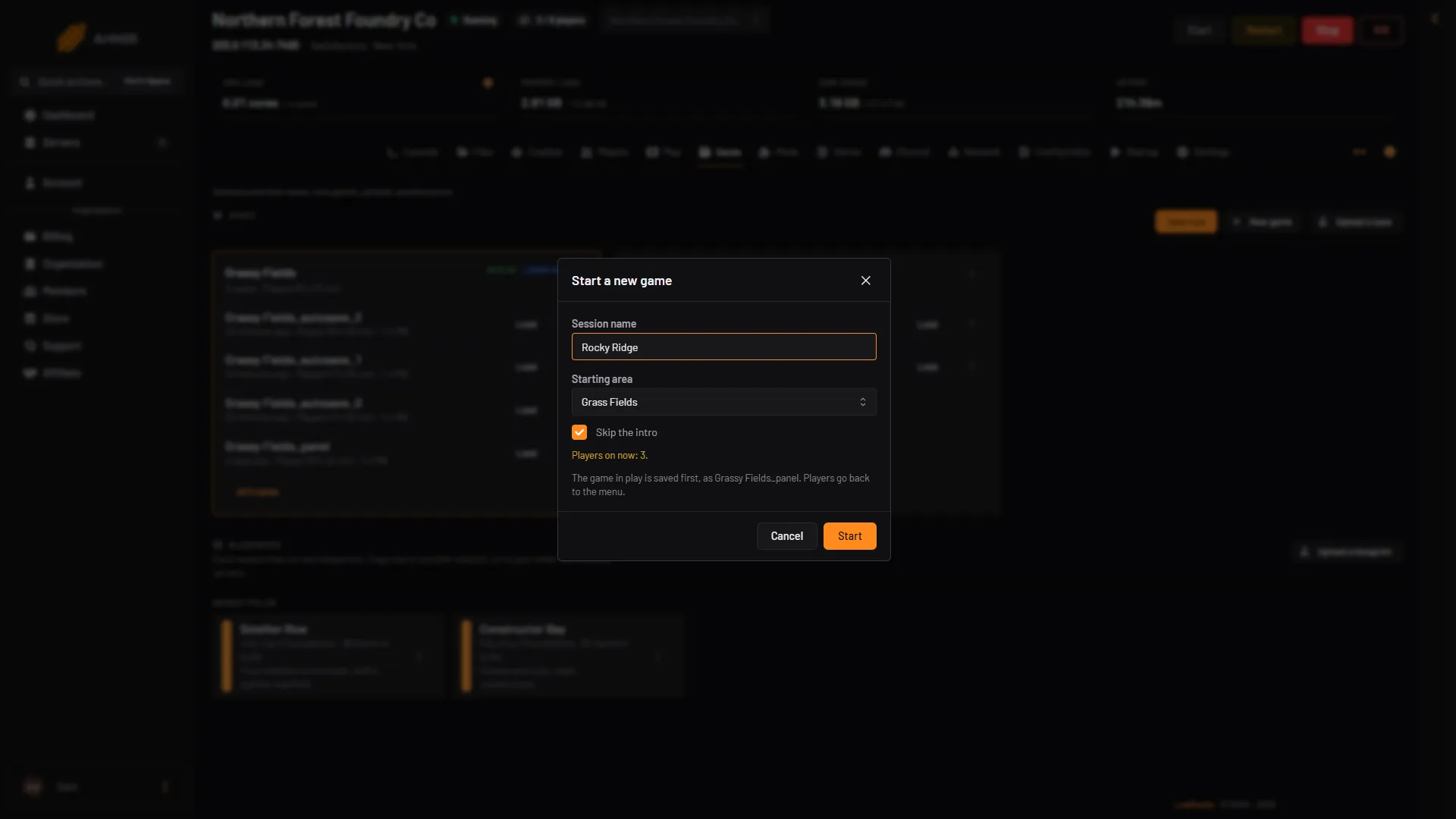The height and width of the screenshot is (819, 1456).
Task: Uncheck the Skip the intro checkbox
Action: (579, 432)
